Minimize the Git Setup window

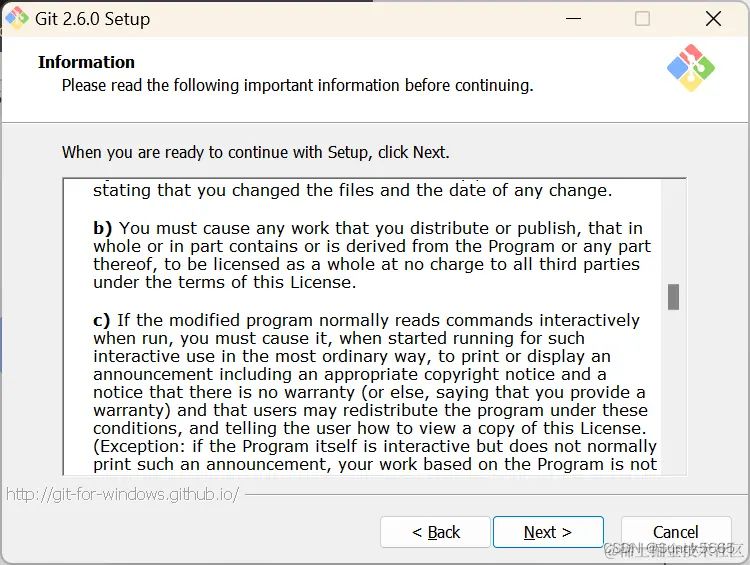(x=573, y=19)
